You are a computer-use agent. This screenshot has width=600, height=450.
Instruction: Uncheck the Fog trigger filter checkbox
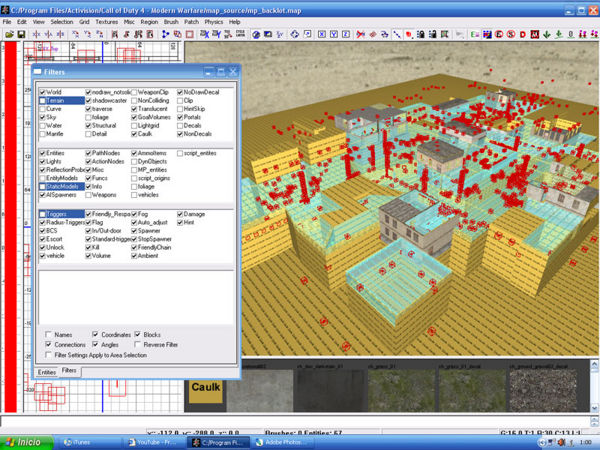pos(134,214)
